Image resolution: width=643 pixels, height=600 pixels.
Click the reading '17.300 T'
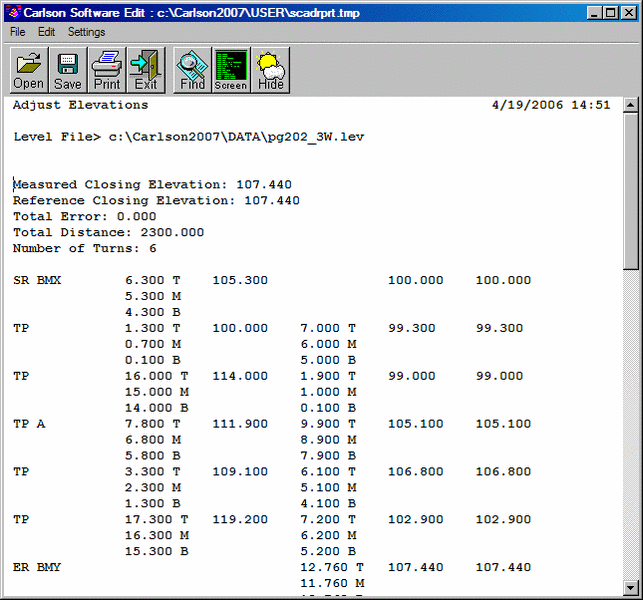pyautogui.click(x=156, y=520)
